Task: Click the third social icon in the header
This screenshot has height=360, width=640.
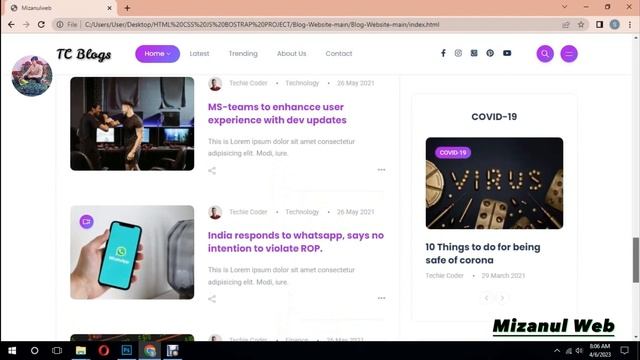Action: tap(474, 53)
